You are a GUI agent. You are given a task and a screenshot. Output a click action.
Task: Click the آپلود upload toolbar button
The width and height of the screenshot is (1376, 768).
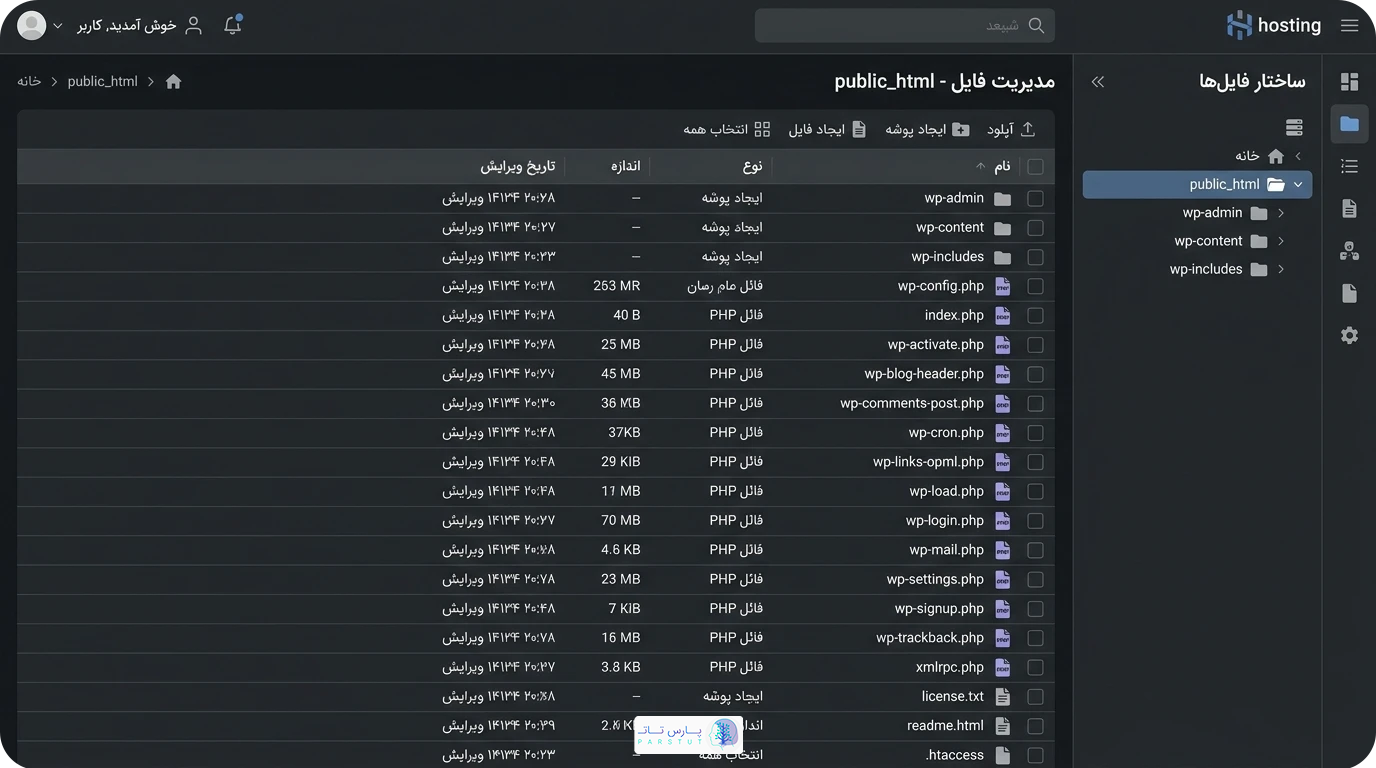coord(1011,130)
